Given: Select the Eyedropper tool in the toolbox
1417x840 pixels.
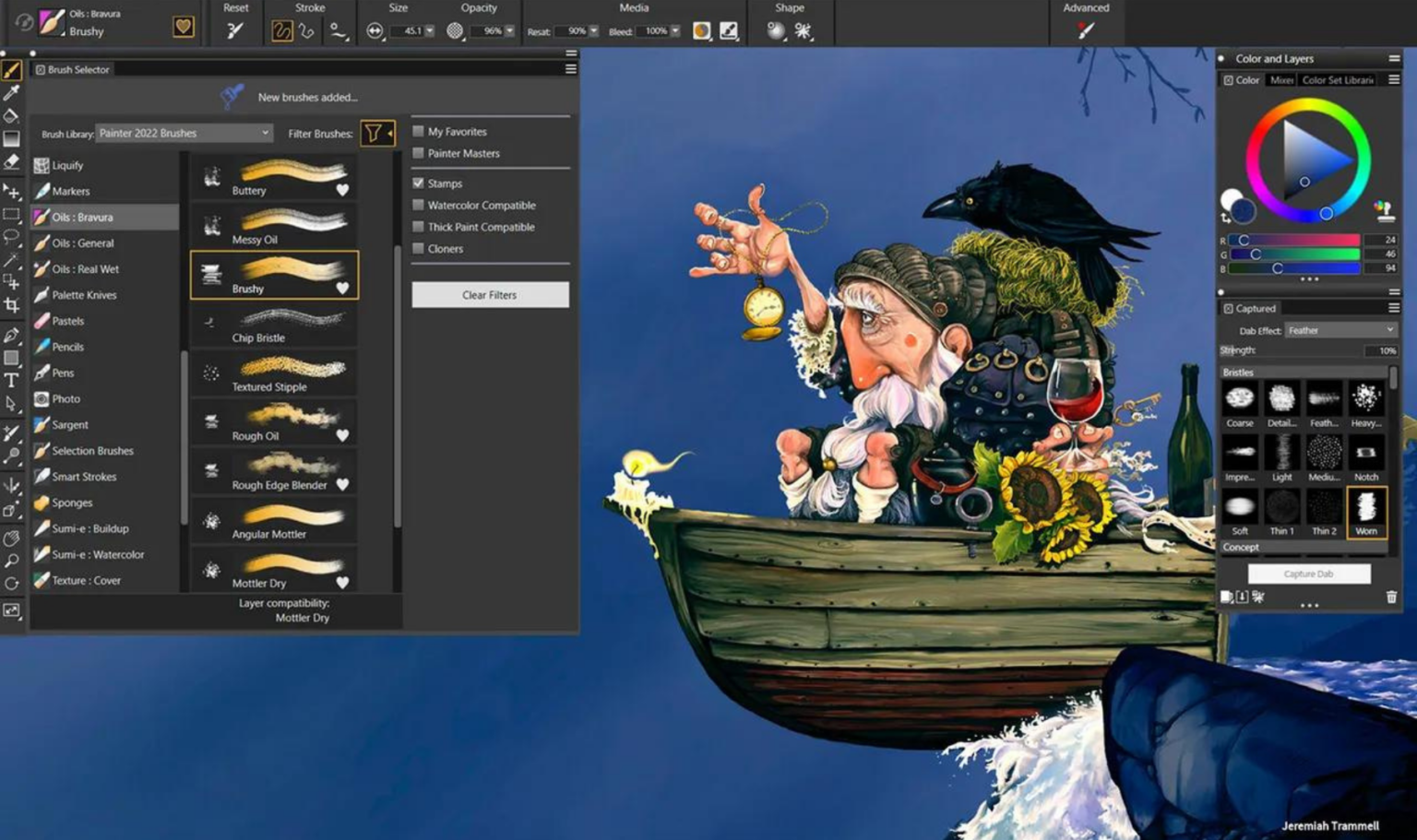Looking at the screenshot, I should point(12,92).
